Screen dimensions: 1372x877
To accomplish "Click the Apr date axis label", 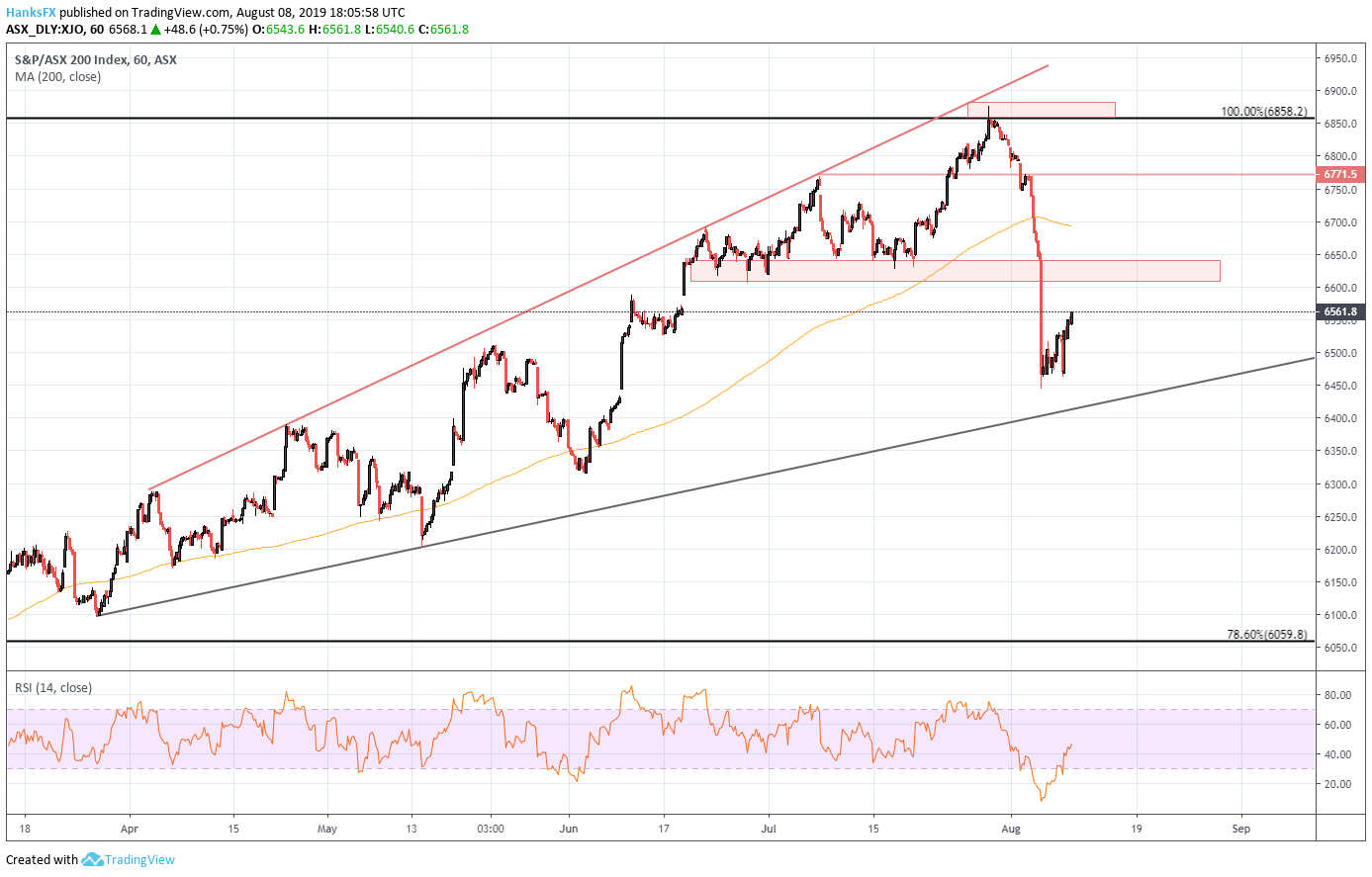I will coord(129,829).
